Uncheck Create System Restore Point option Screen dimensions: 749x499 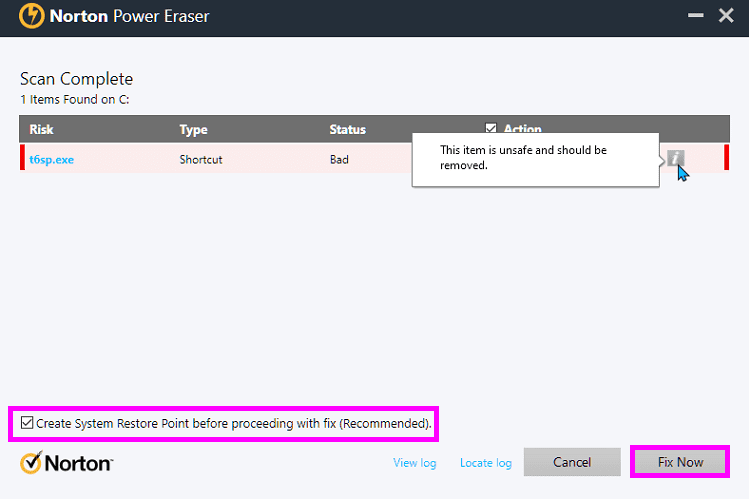27,423
